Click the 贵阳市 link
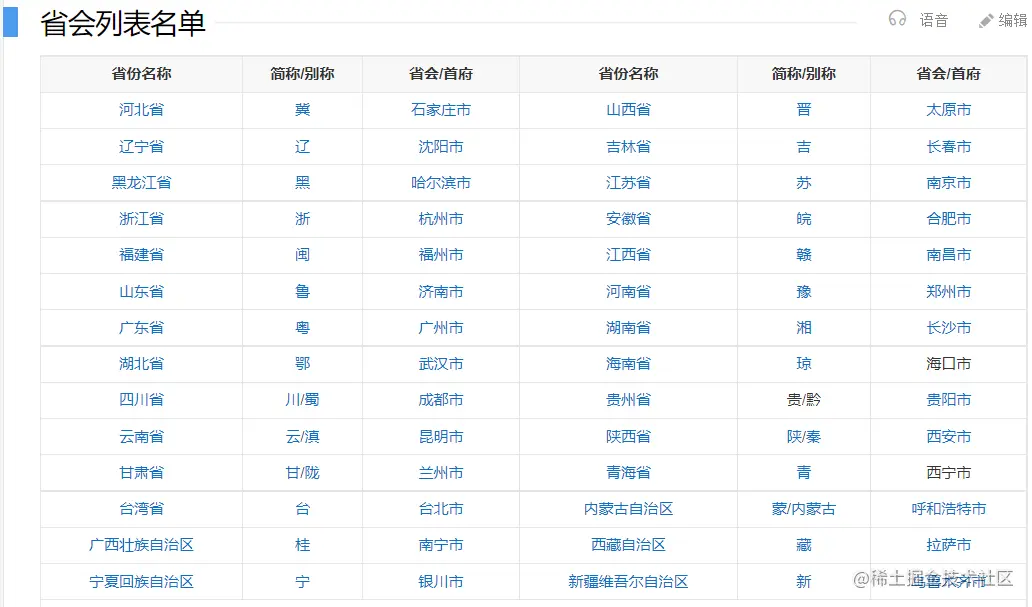This screenshot has height=607, width=1032. [948, 400]
